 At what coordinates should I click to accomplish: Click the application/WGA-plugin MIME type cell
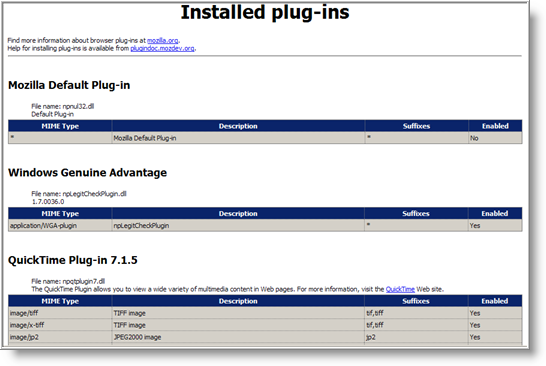coord(60,225)
